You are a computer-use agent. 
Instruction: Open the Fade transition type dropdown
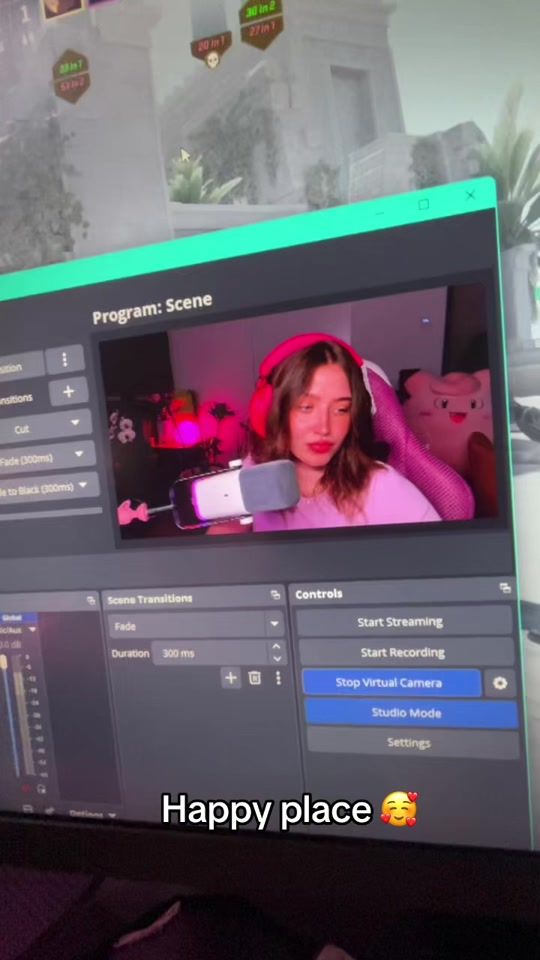[x=196, y=625]
